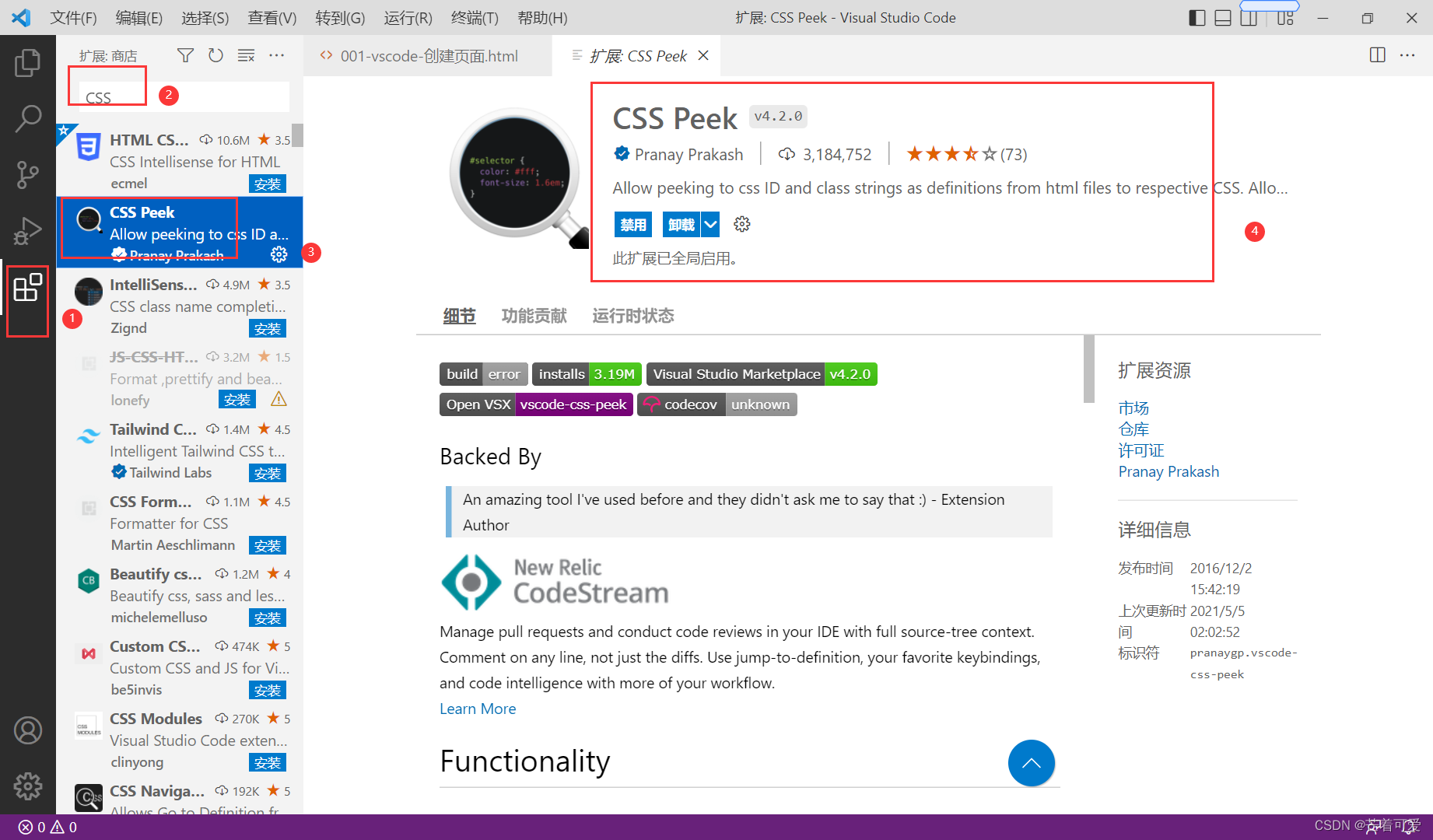Switch to the 功能贡献 tab

pyautogui.click(x=534, y=315)
